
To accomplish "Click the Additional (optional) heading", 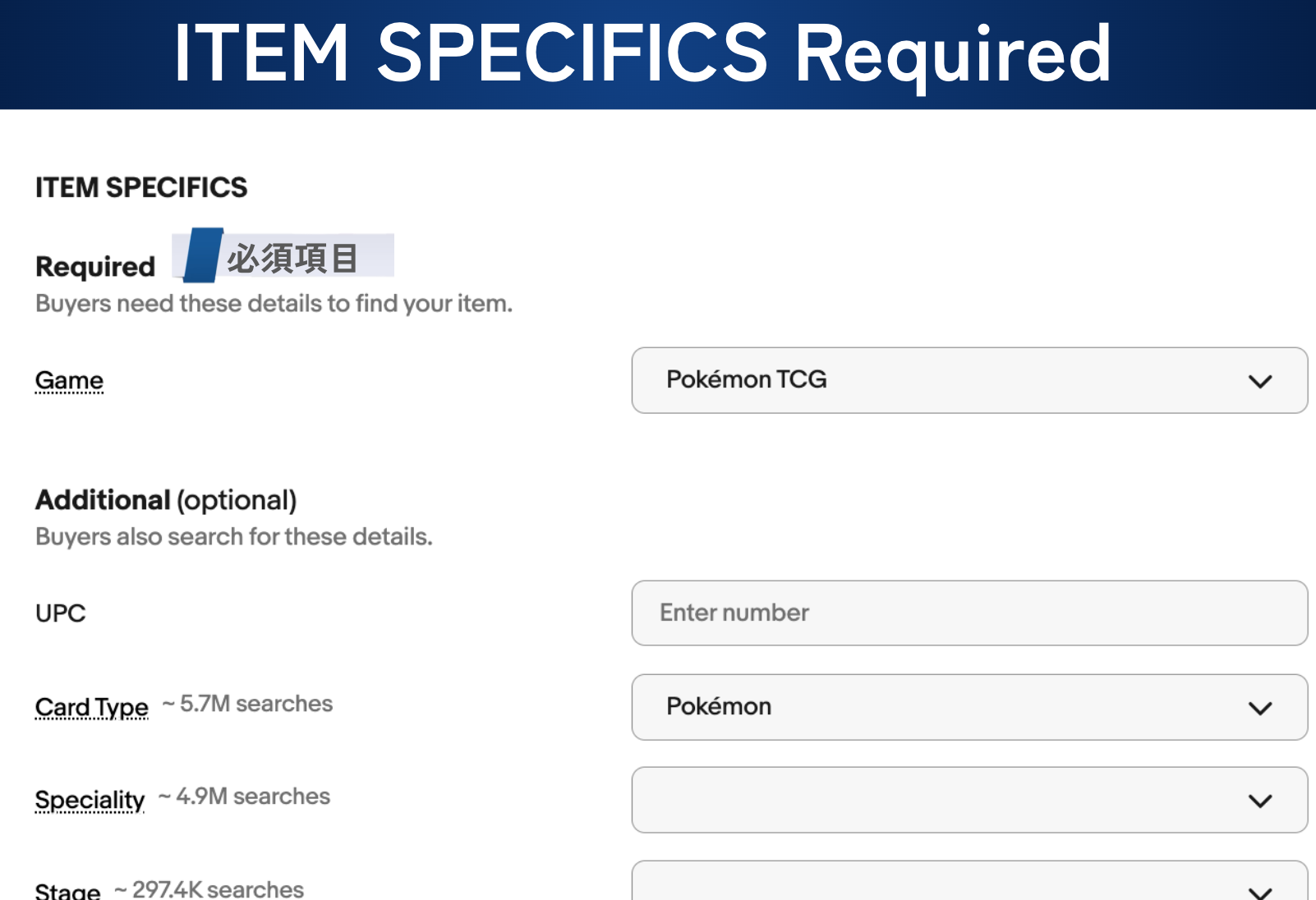I will (x=166, y=500).
